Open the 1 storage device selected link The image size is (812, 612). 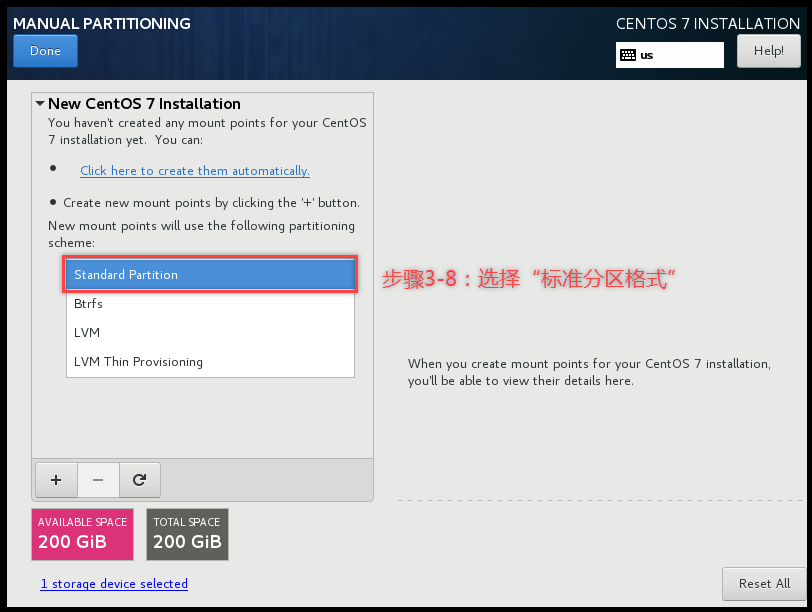[114, 584]
